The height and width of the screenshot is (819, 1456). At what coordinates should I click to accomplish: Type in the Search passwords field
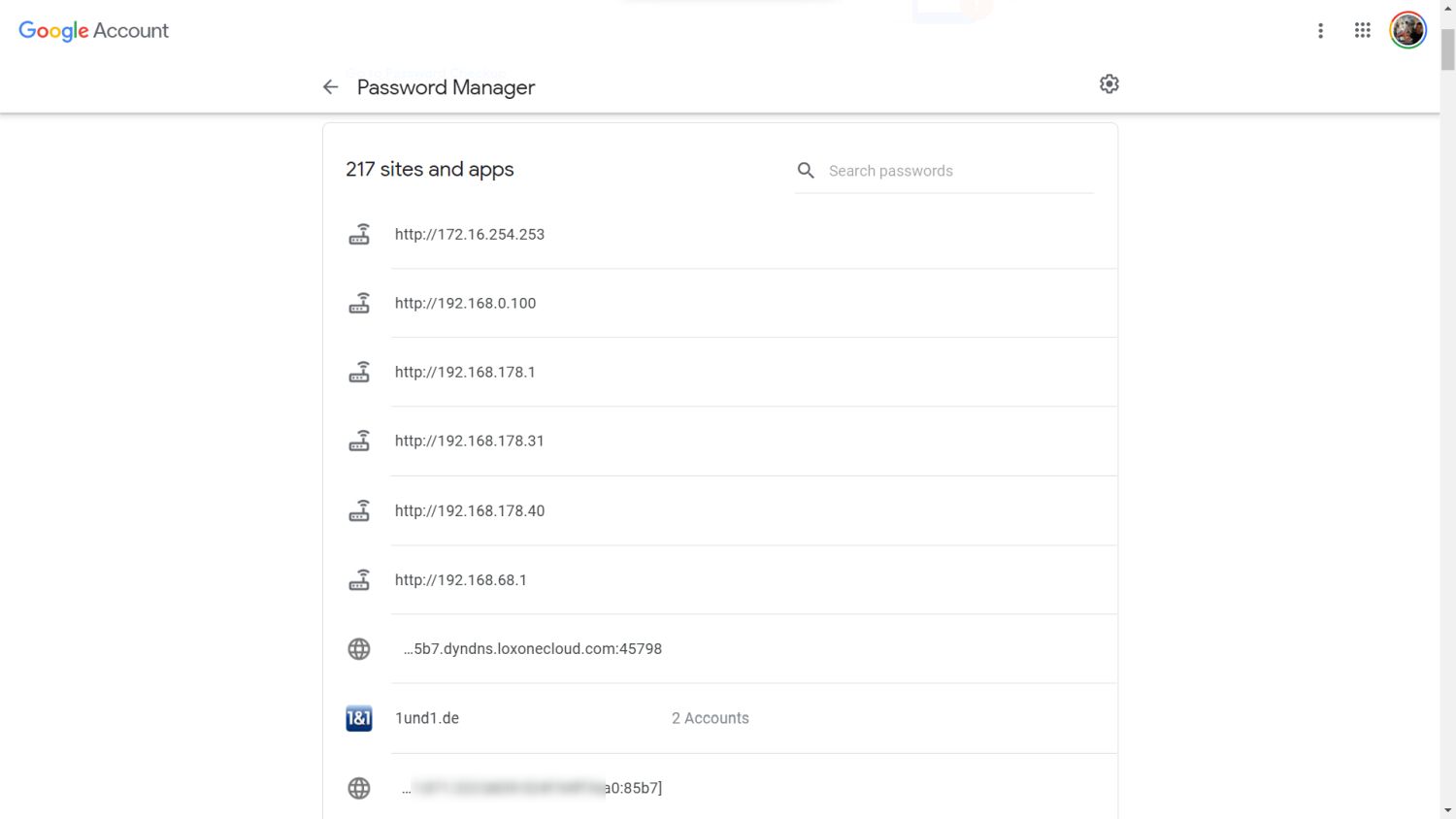coord(956,171)
